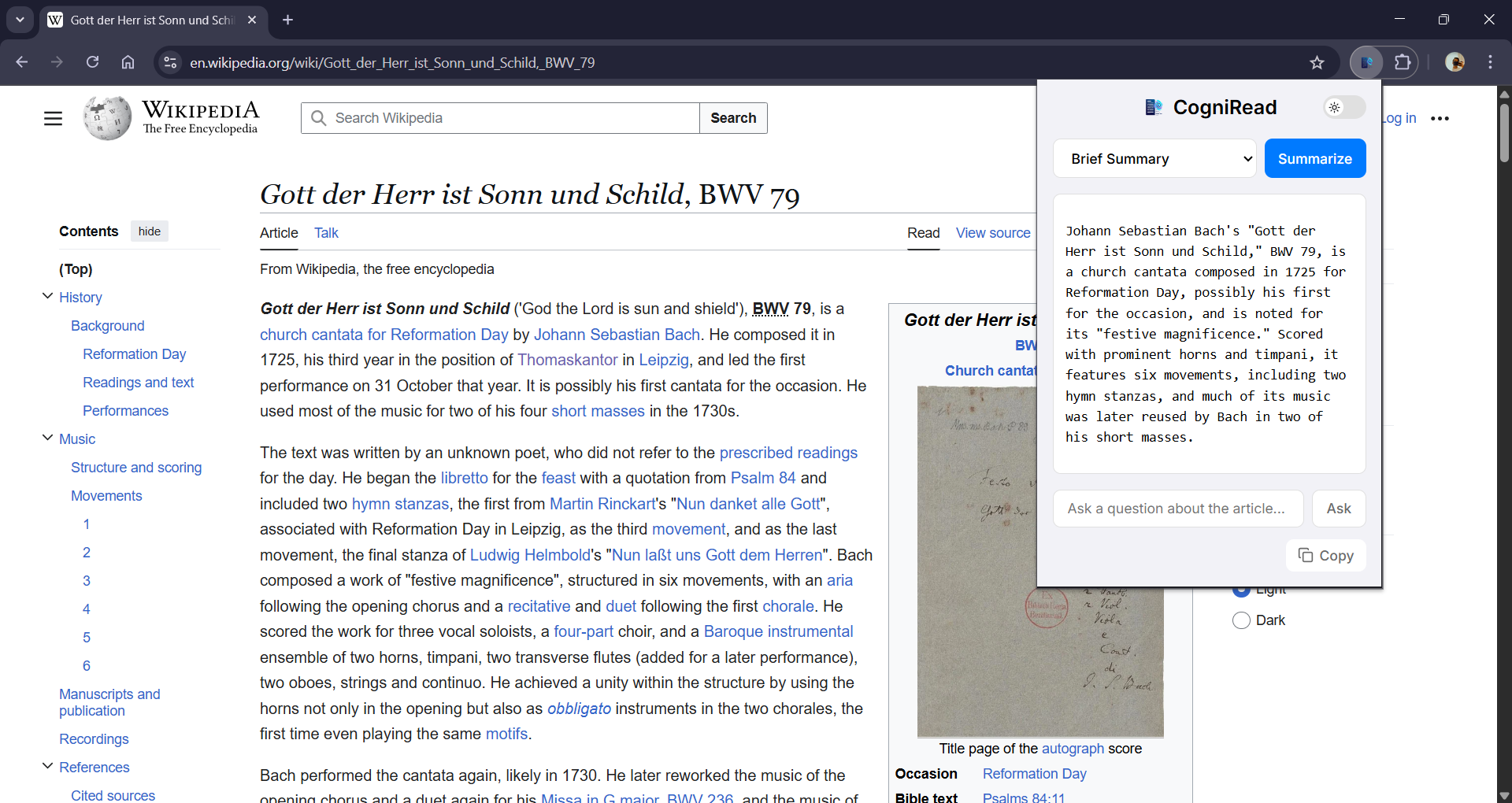Open the Wikipedia hamburger main menu
Viewport: 1512px width, 803px height.
click(x=53, y=118)
